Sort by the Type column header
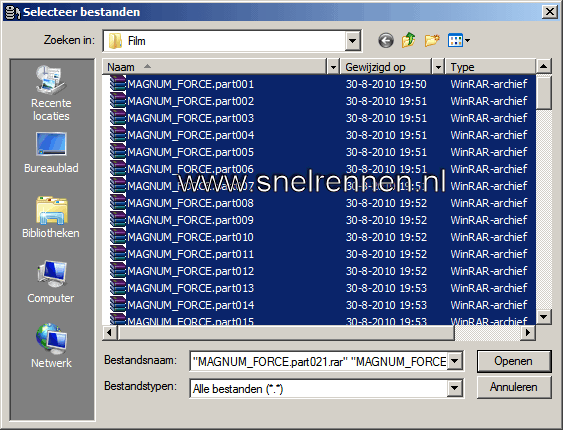563x430 pixels. tap(490, 67)
